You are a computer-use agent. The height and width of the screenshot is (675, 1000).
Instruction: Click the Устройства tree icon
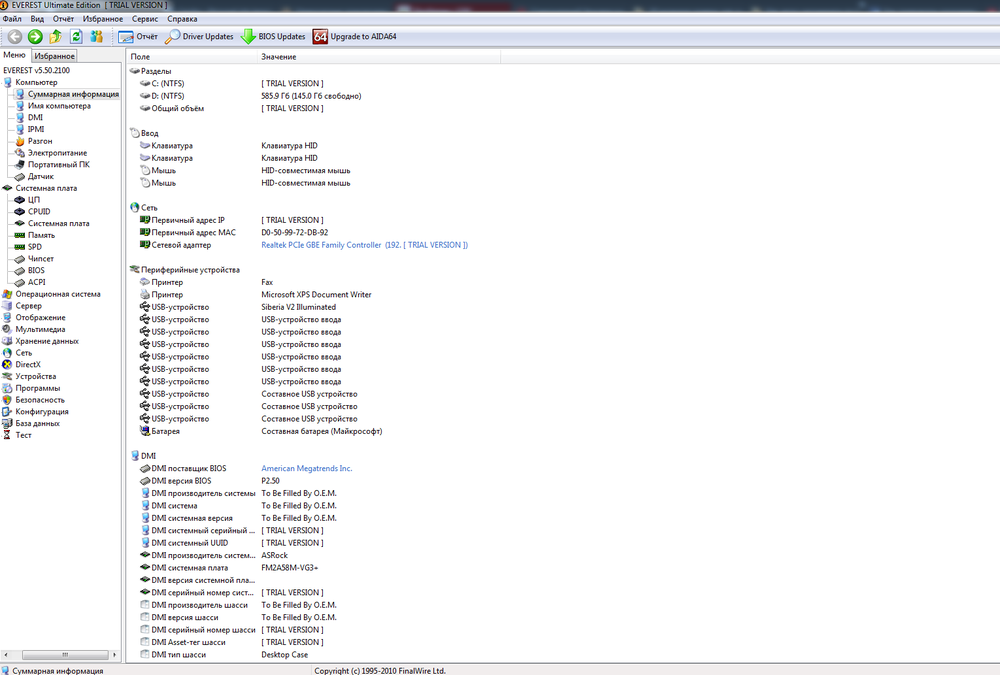[x=7, y=376]
